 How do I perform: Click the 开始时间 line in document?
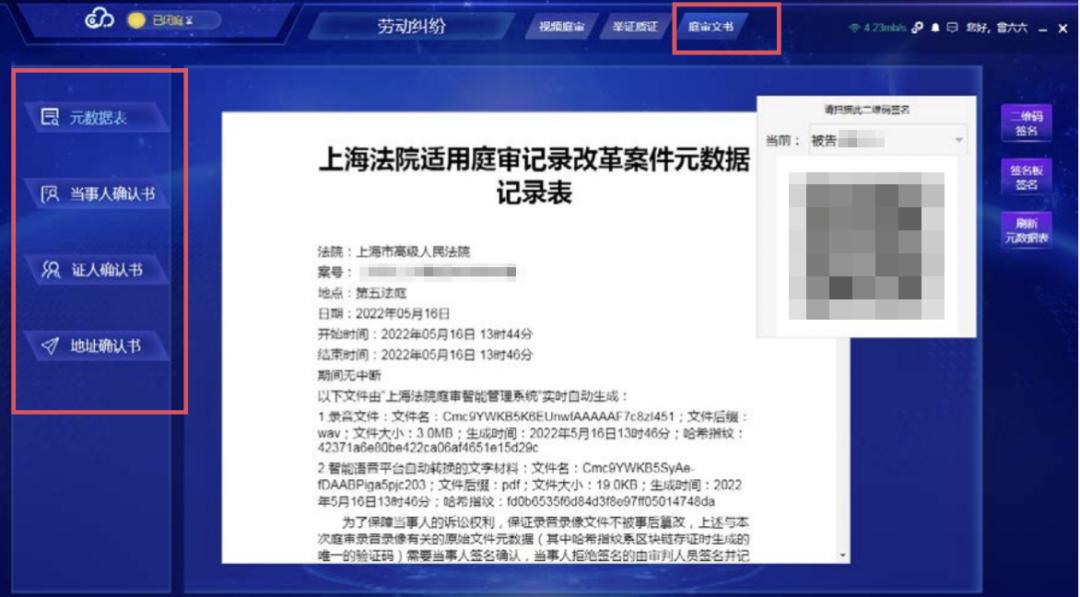click(425, 335)
